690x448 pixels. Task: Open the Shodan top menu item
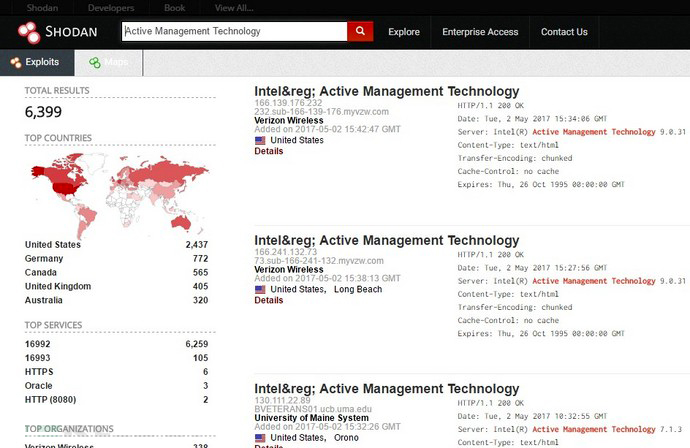click(x=42, y=7)
